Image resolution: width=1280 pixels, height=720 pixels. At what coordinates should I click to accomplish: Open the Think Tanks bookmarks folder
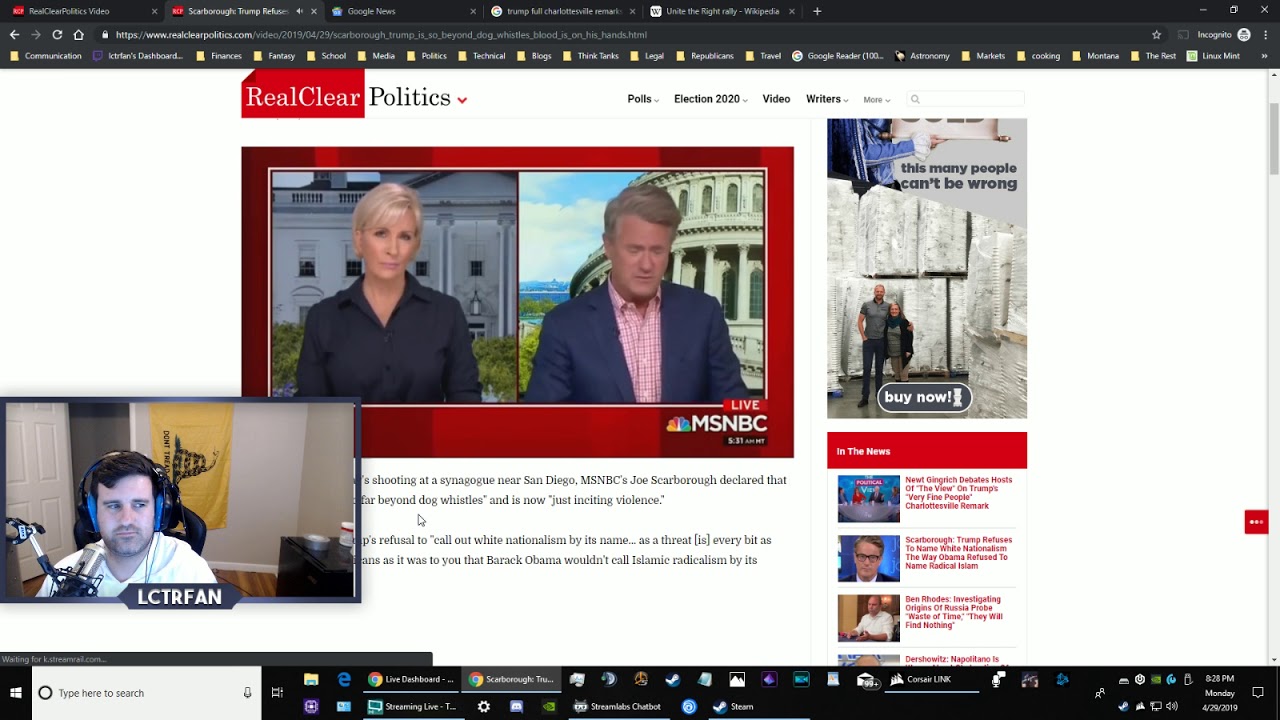590,56
